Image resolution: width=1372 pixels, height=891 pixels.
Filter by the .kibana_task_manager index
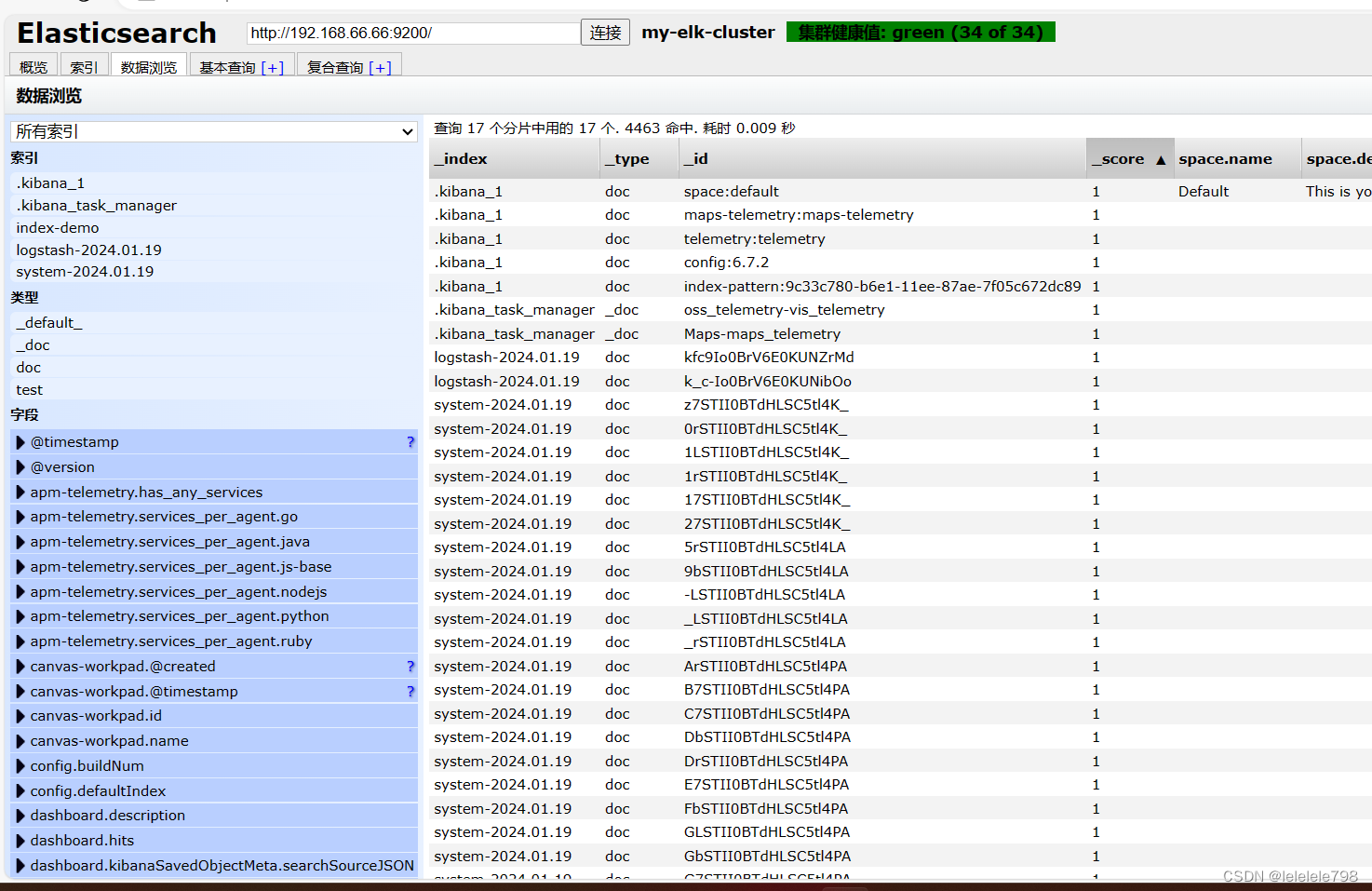(x=214, y=206)
